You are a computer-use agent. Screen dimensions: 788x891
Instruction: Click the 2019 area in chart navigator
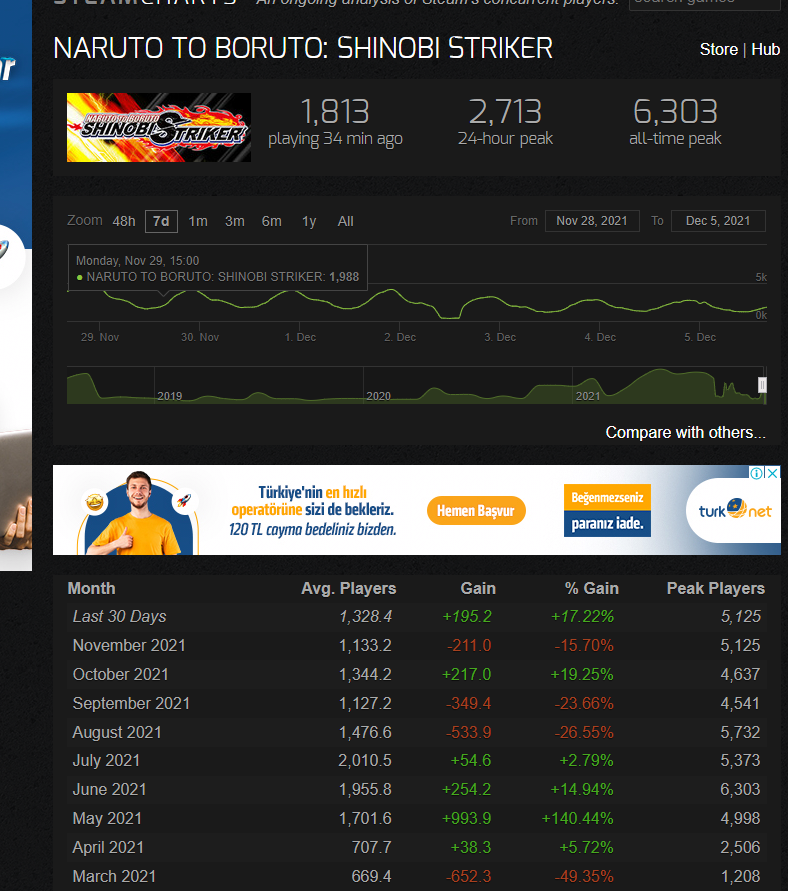coord(170,395)
